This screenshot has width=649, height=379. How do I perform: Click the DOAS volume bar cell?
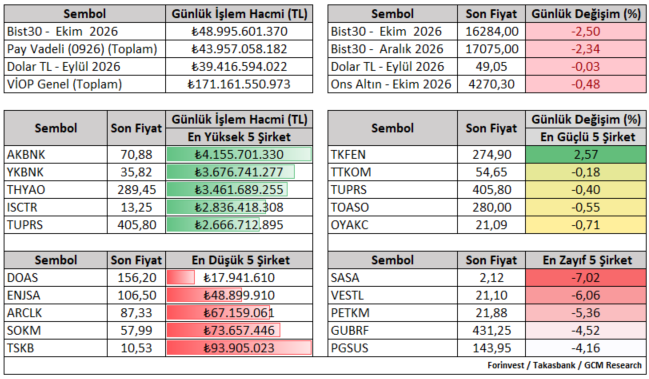[x=239, y=278]
